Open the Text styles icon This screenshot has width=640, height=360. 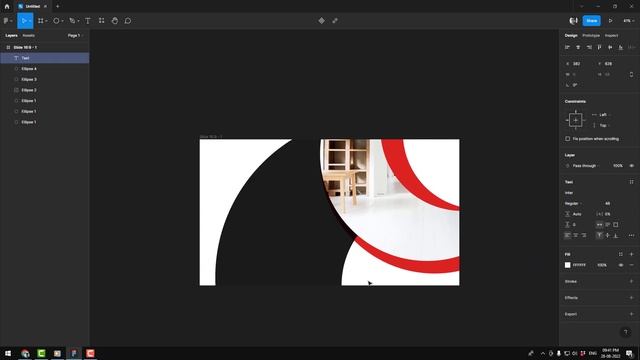pyautogui.click(x=631, y=182)
